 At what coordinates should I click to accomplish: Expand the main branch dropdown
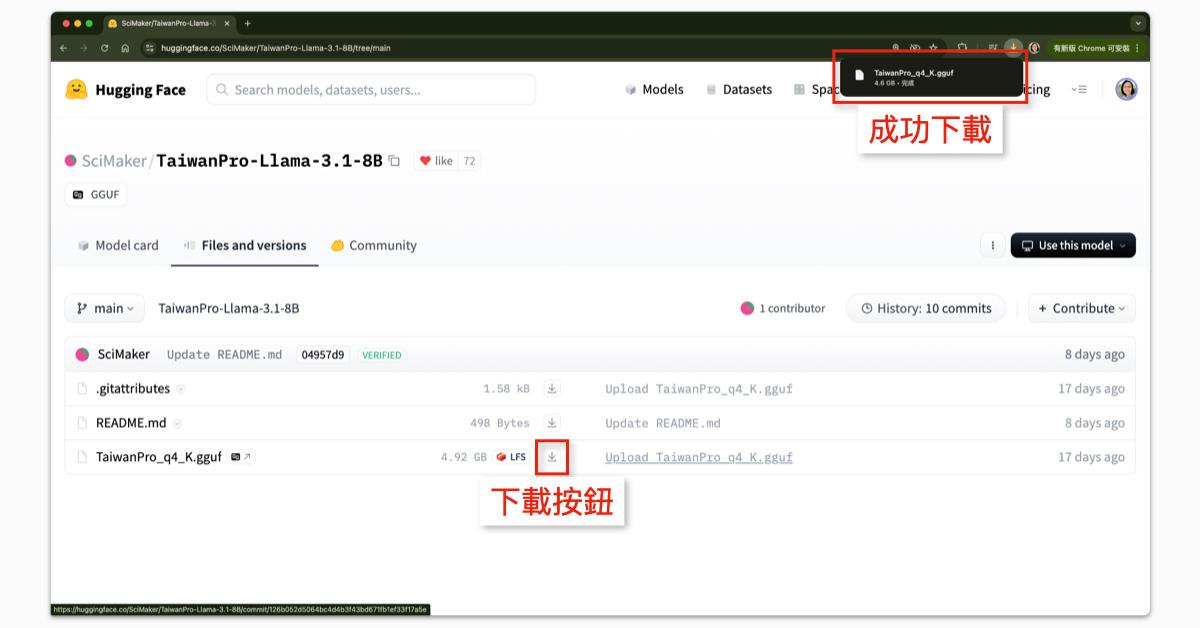click(x=105, y=308)
